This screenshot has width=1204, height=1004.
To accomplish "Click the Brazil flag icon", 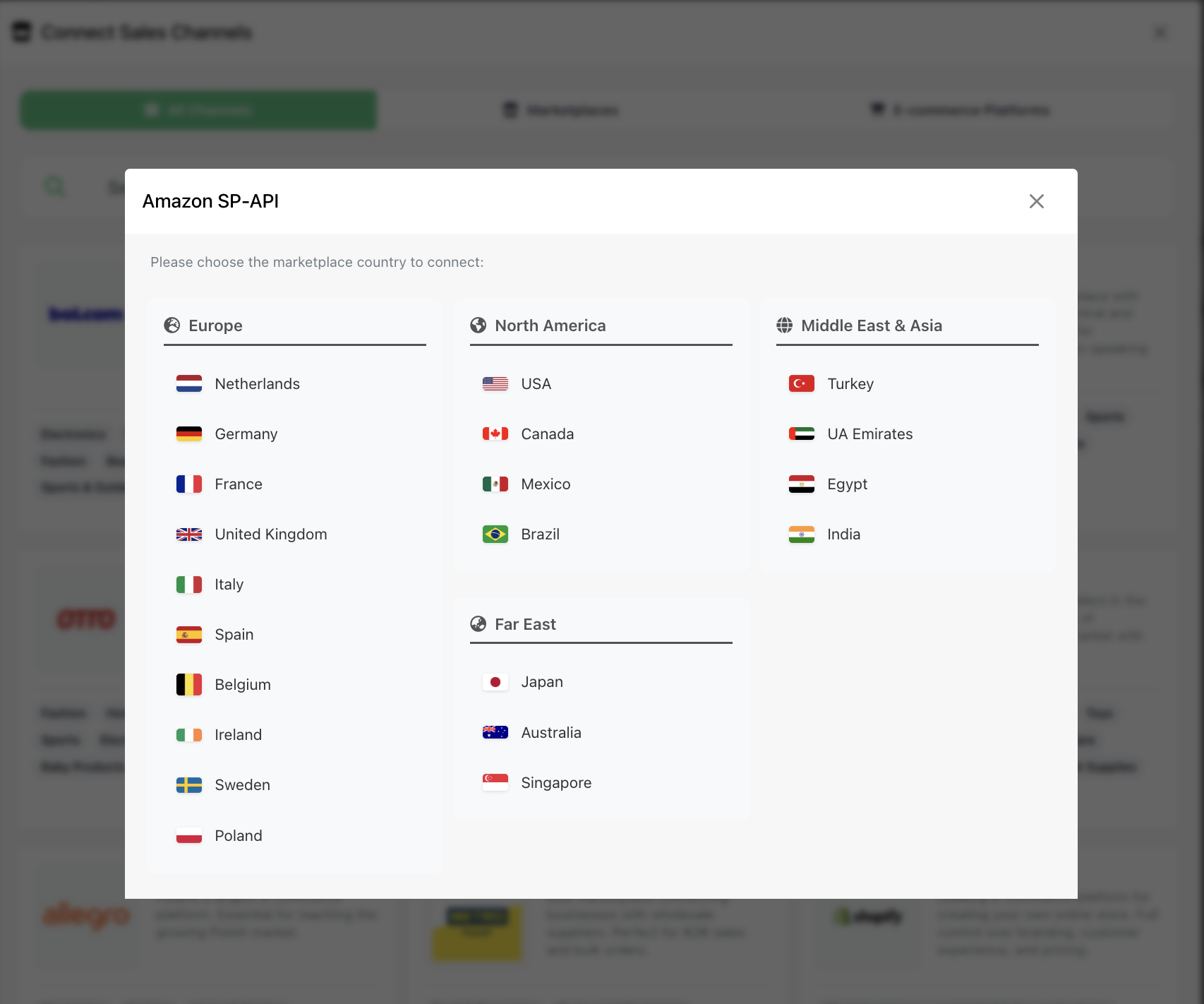I will [495, 534].
